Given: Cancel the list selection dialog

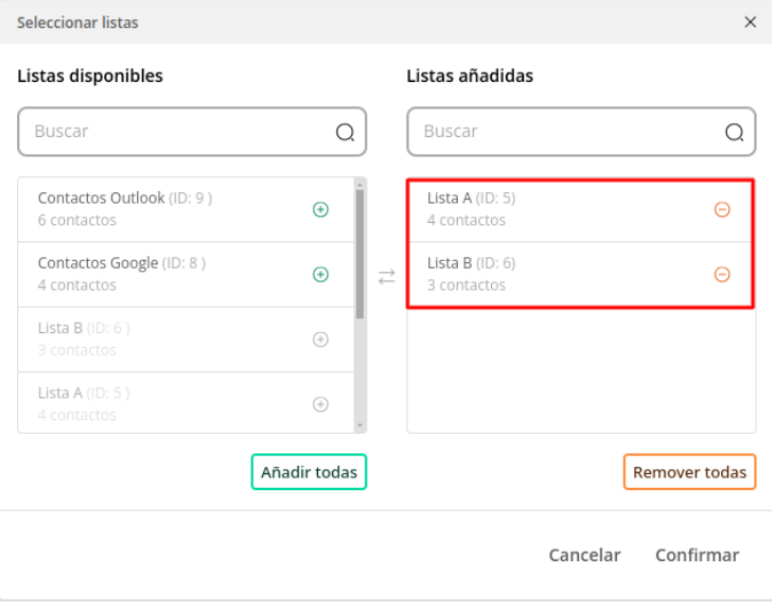Looking at the screenshot, I should [x=584, y=555].
